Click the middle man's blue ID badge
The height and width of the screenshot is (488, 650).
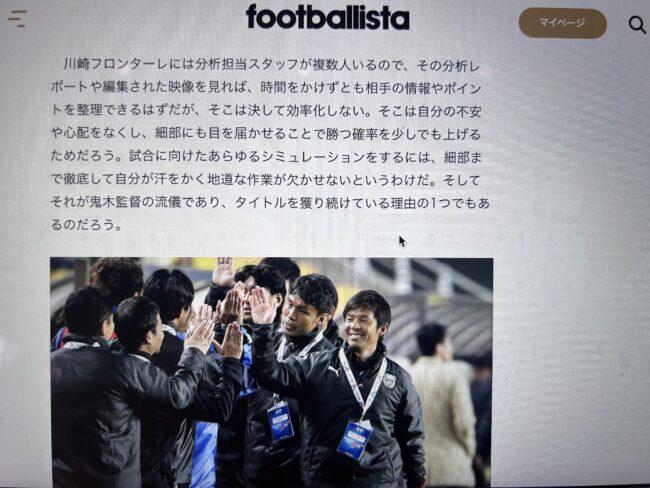click(x=281, y=421)
